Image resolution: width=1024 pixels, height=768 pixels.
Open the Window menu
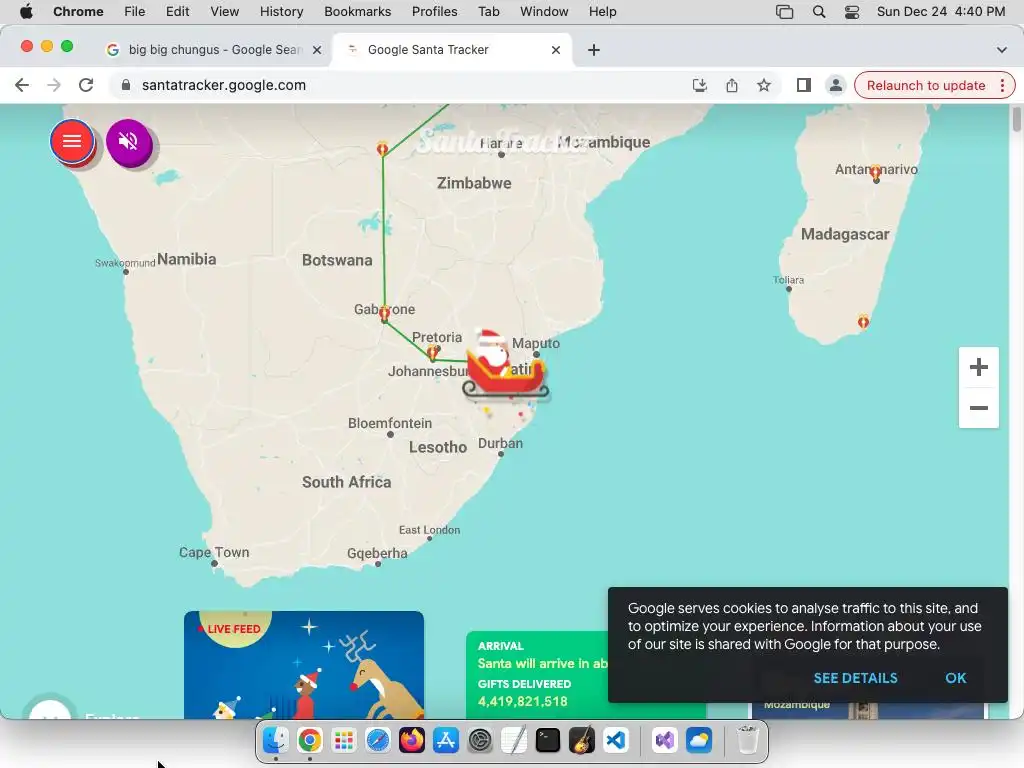coord(544,11)
